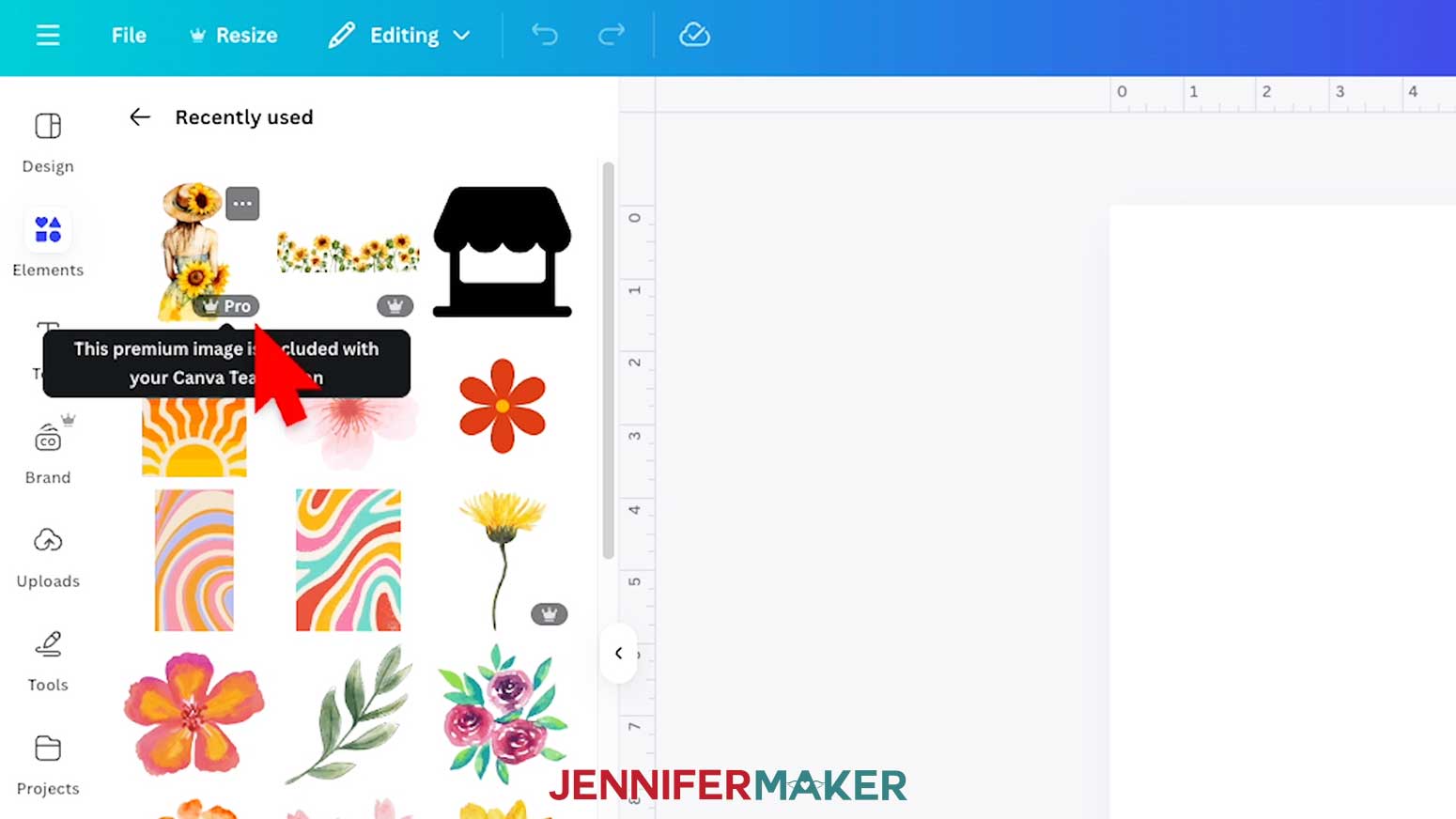Select the sunflower border graphic

pos(348,252)
